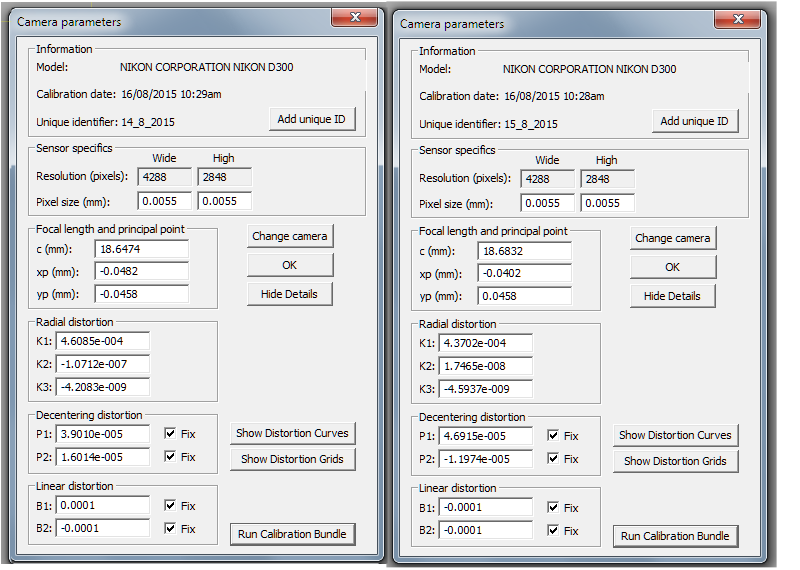Click calibration date 16/08/2015 10:29am

(171, 94)
